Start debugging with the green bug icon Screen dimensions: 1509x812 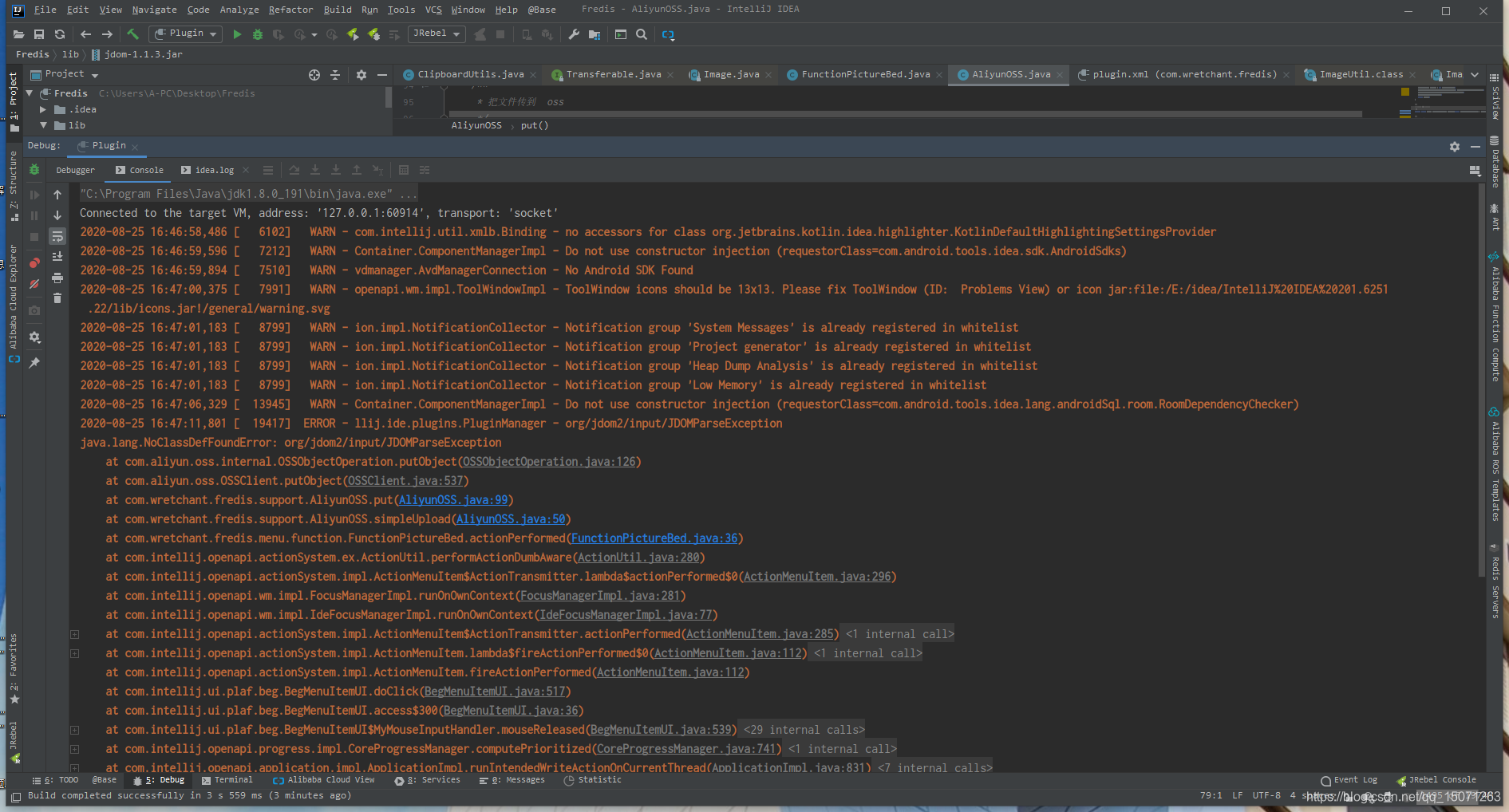(257, 34)
